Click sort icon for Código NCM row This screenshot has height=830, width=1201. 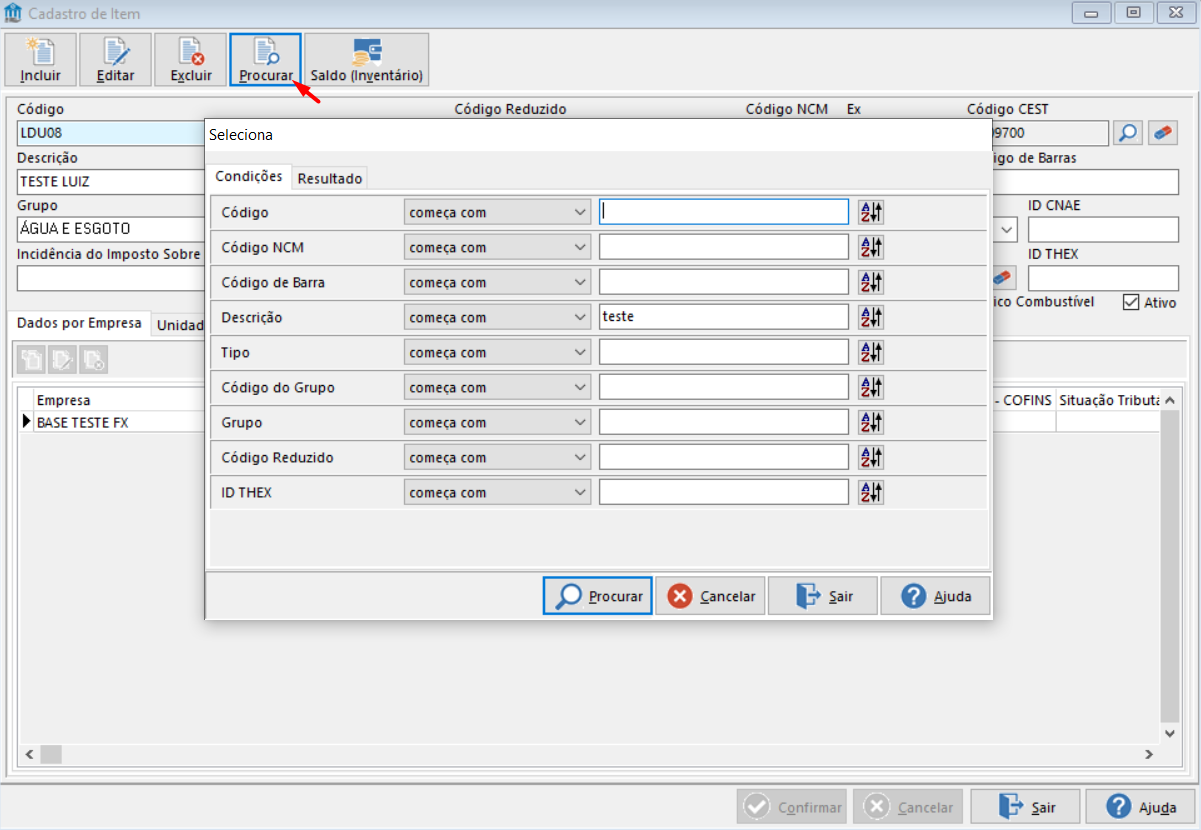tap(871, 247)
